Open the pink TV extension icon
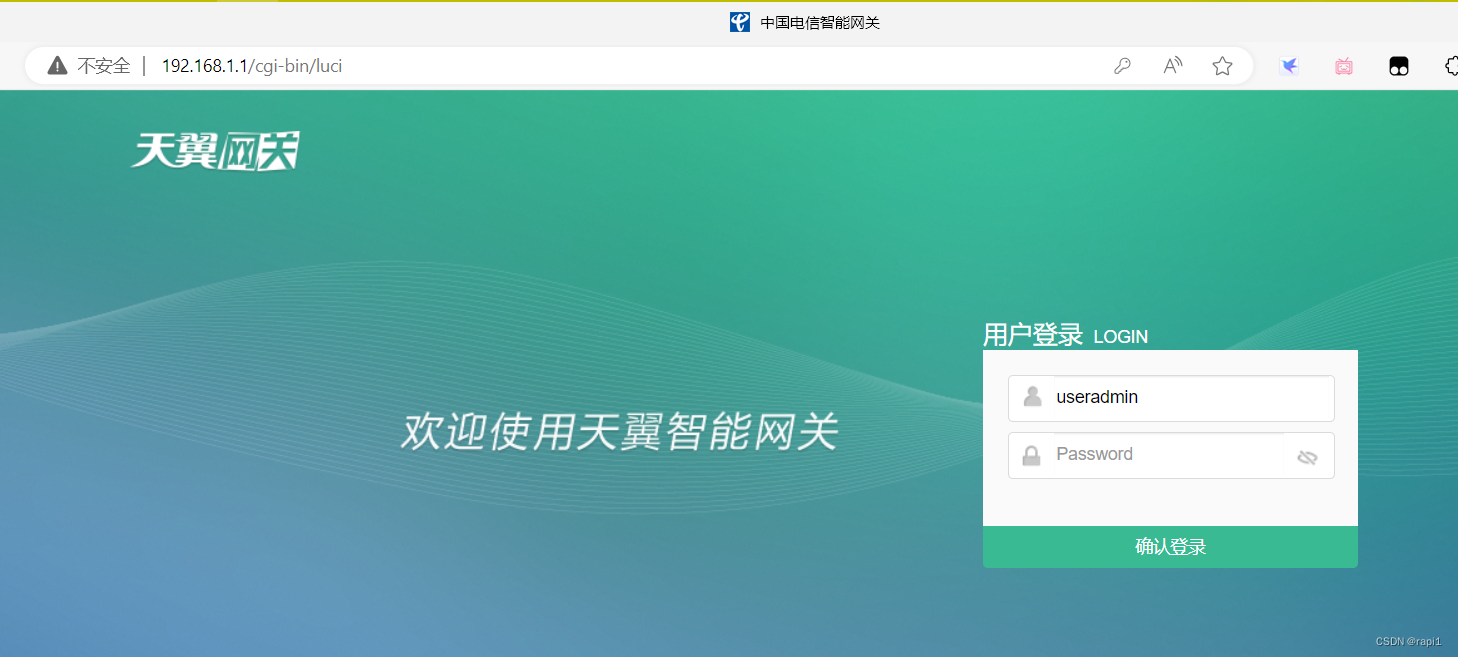This screenshot has width=1458, height=657. [x=1344, y=66]
